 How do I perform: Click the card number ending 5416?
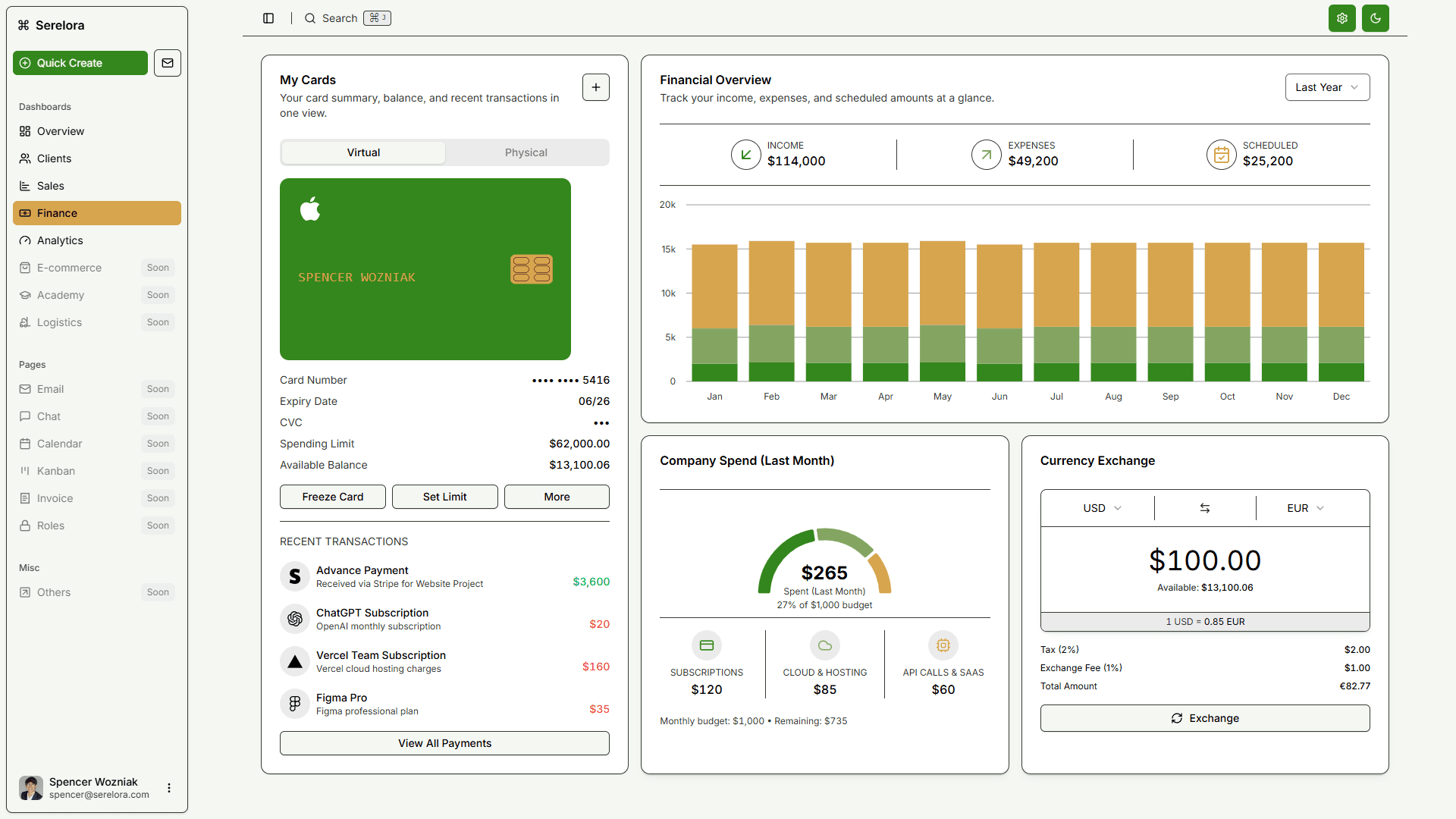(571, 380)
